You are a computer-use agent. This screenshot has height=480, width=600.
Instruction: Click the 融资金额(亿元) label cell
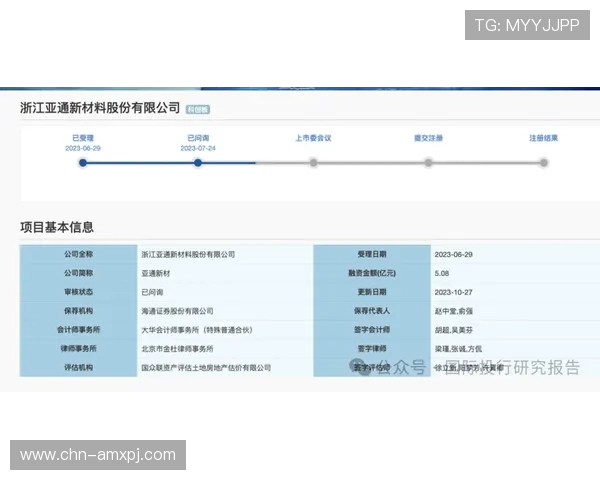(372, 273)
